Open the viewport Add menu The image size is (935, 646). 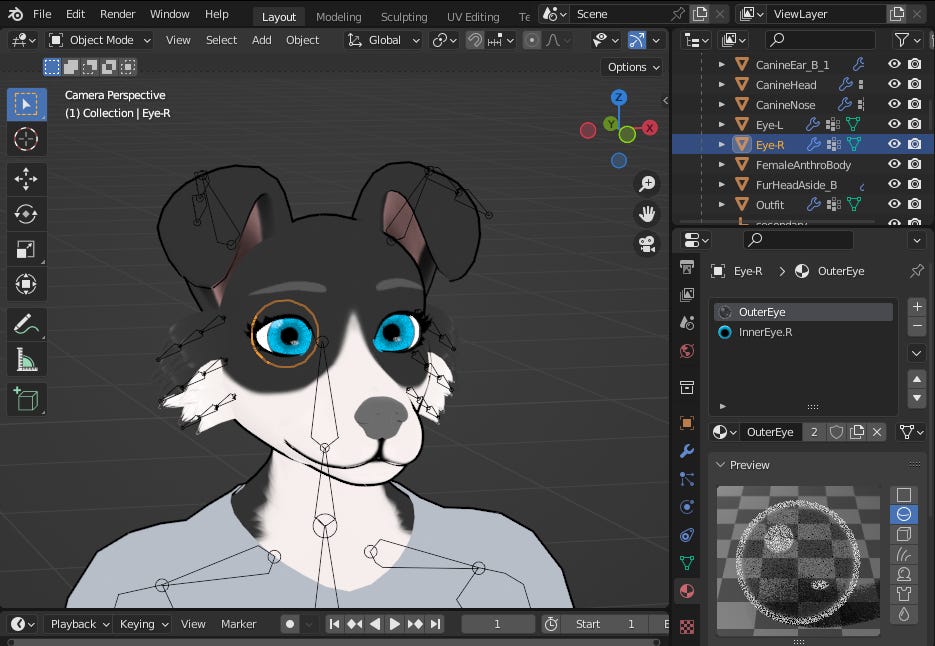[x=261, y=40]
